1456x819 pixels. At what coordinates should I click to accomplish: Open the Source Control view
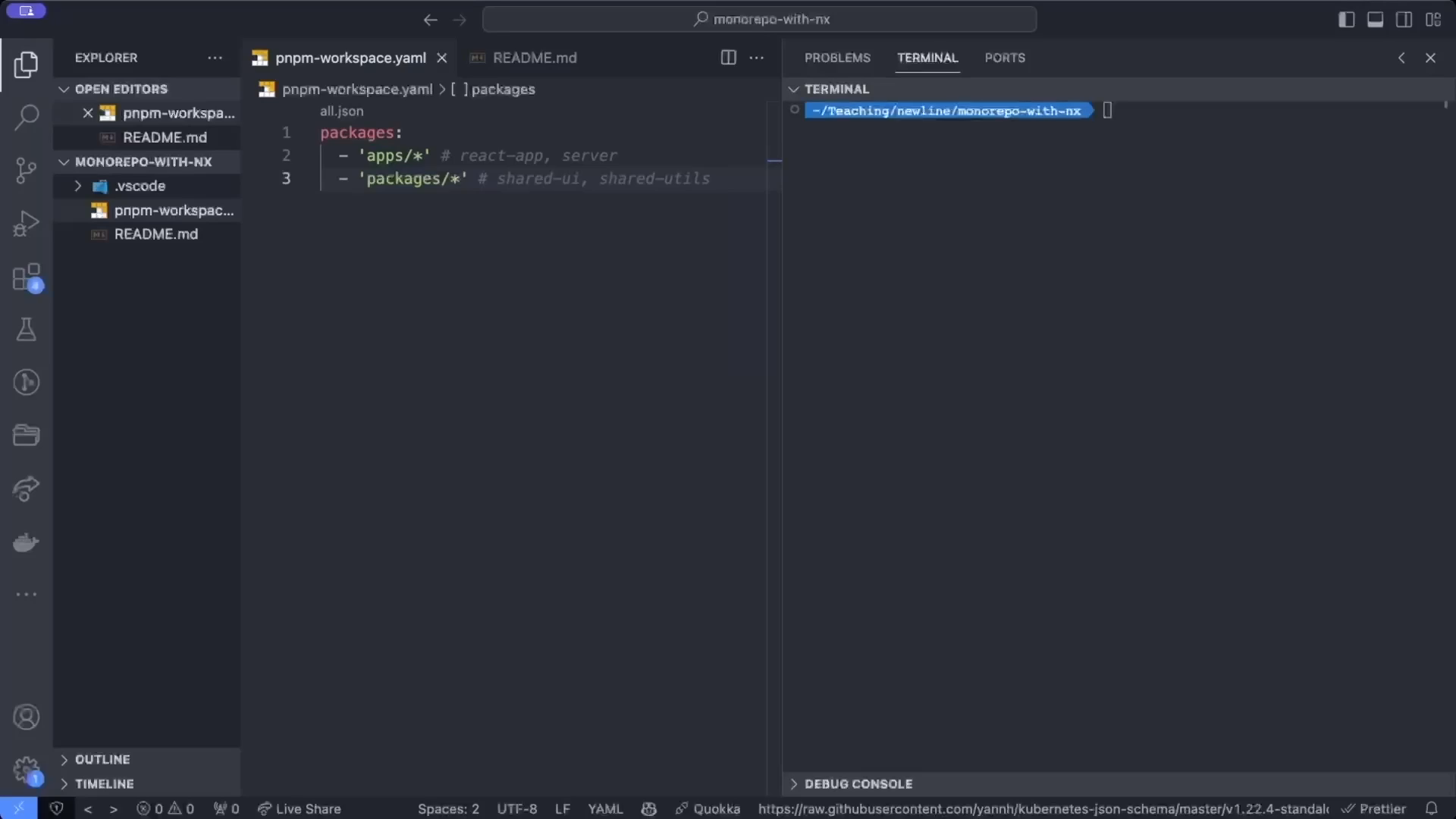[27, 170]
